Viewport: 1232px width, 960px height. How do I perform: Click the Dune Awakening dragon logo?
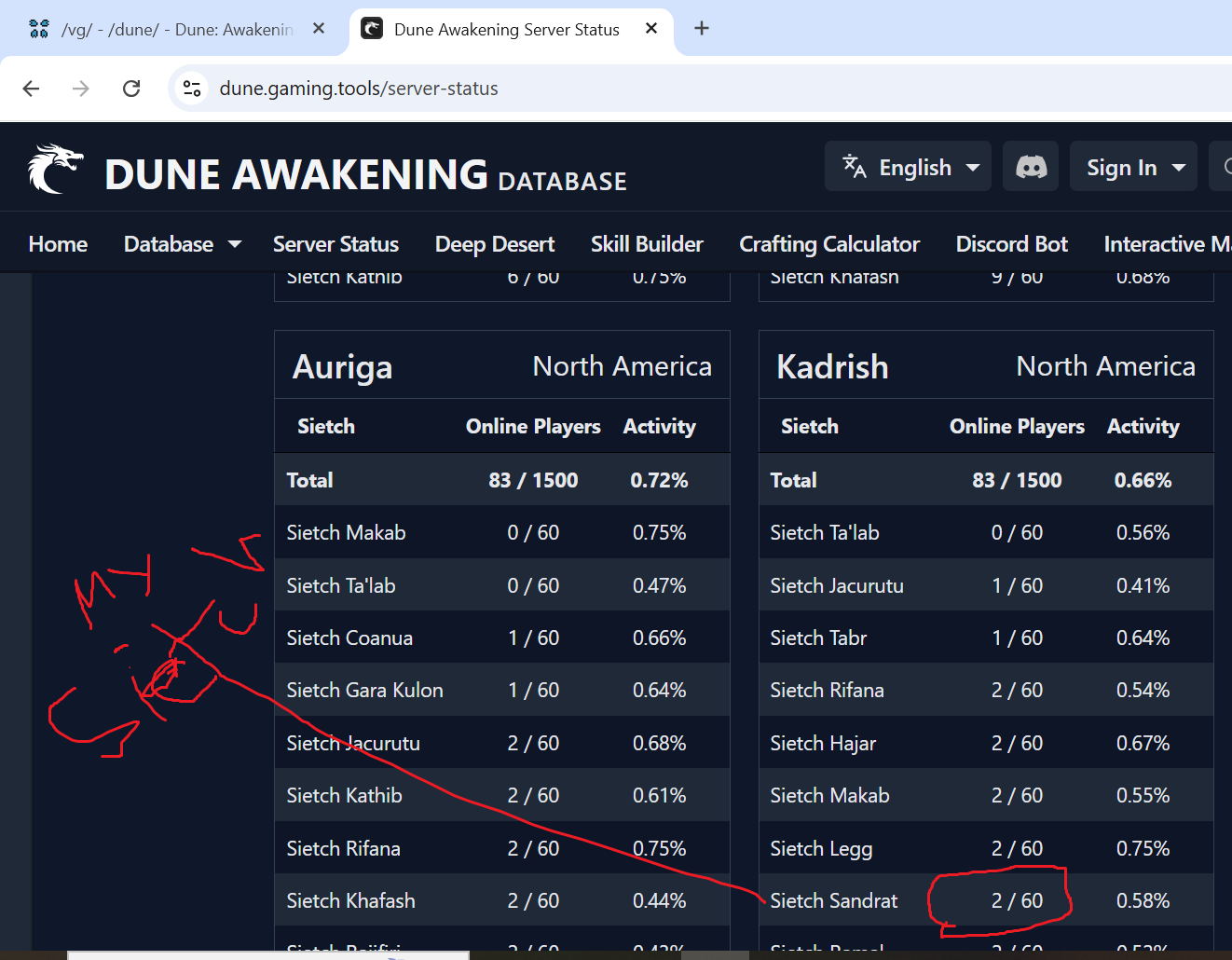(x=55, y=169)
